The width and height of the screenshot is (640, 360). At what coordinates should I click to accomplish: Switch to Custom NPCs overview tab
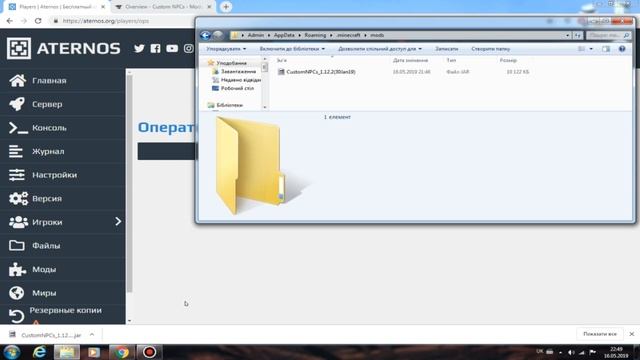163,7
